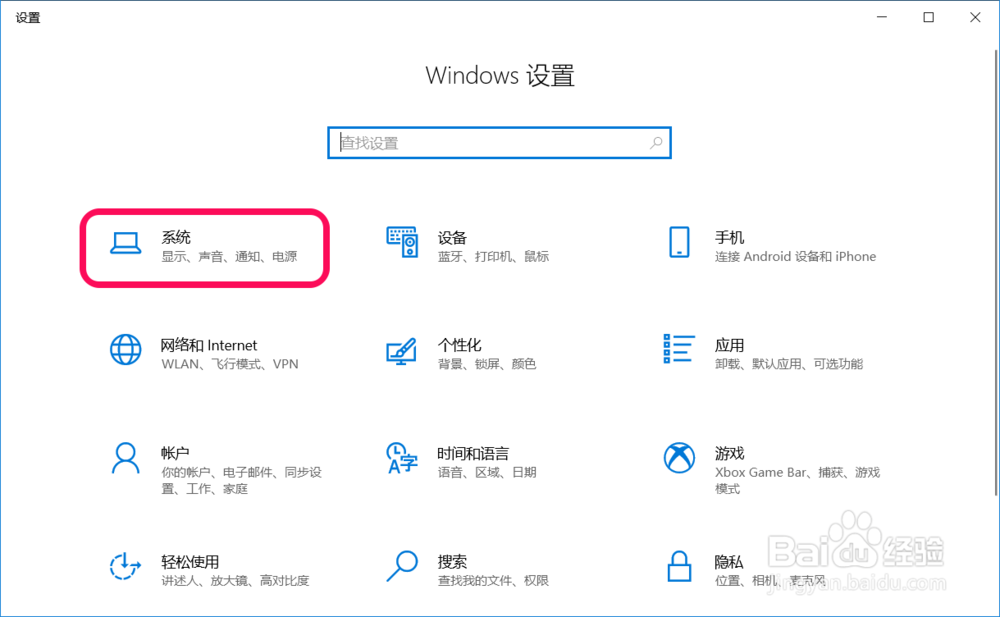
Task: Open "游戏" by clicking its label
Action: (x=729, y=453)
